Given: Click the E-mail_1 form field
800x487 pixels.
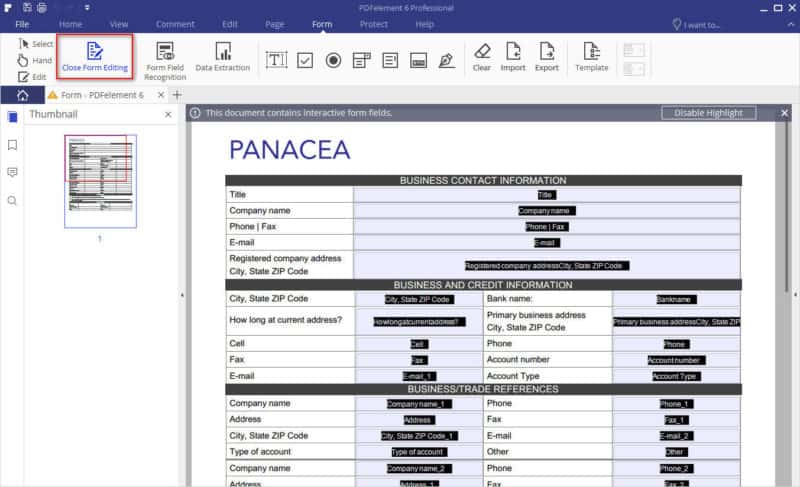Looking at the screenshot, I should click(x=419, y=376).
